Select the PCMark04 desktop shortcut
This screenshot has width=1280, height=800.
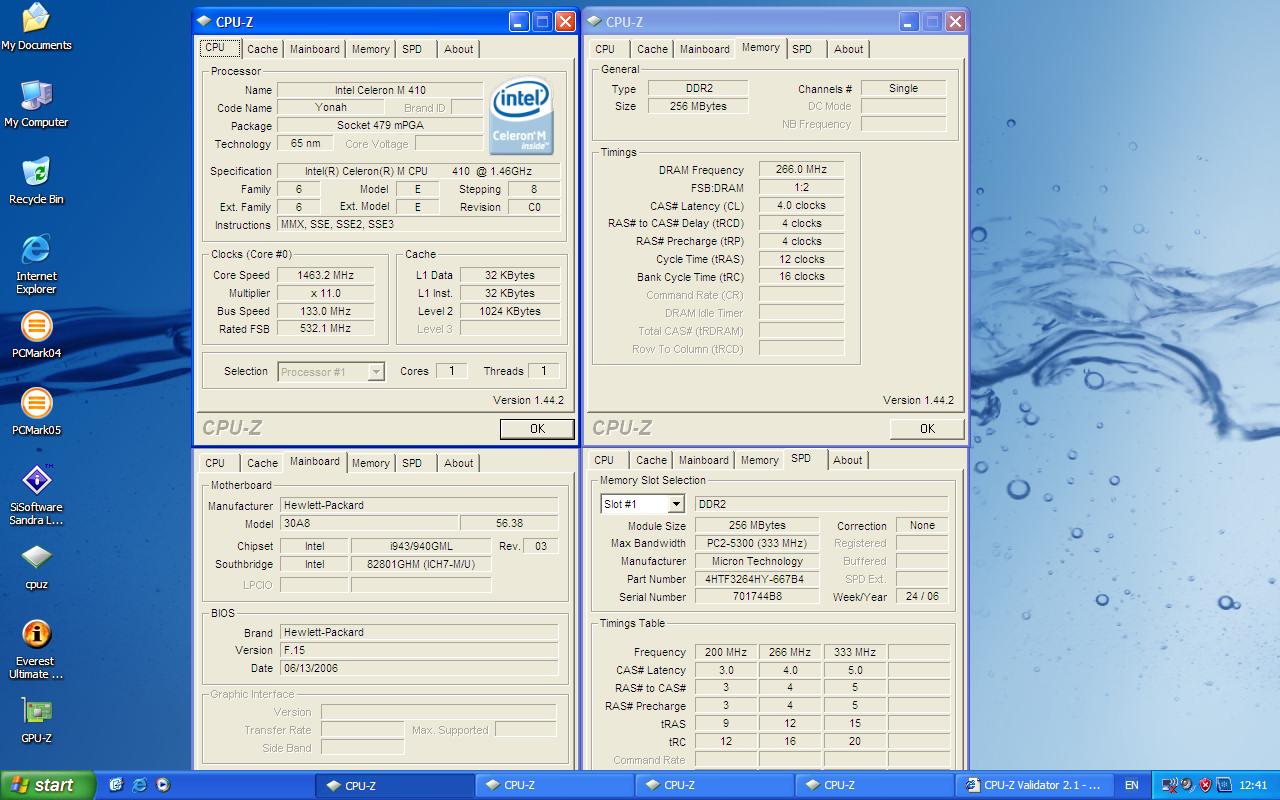pos(36,335)
